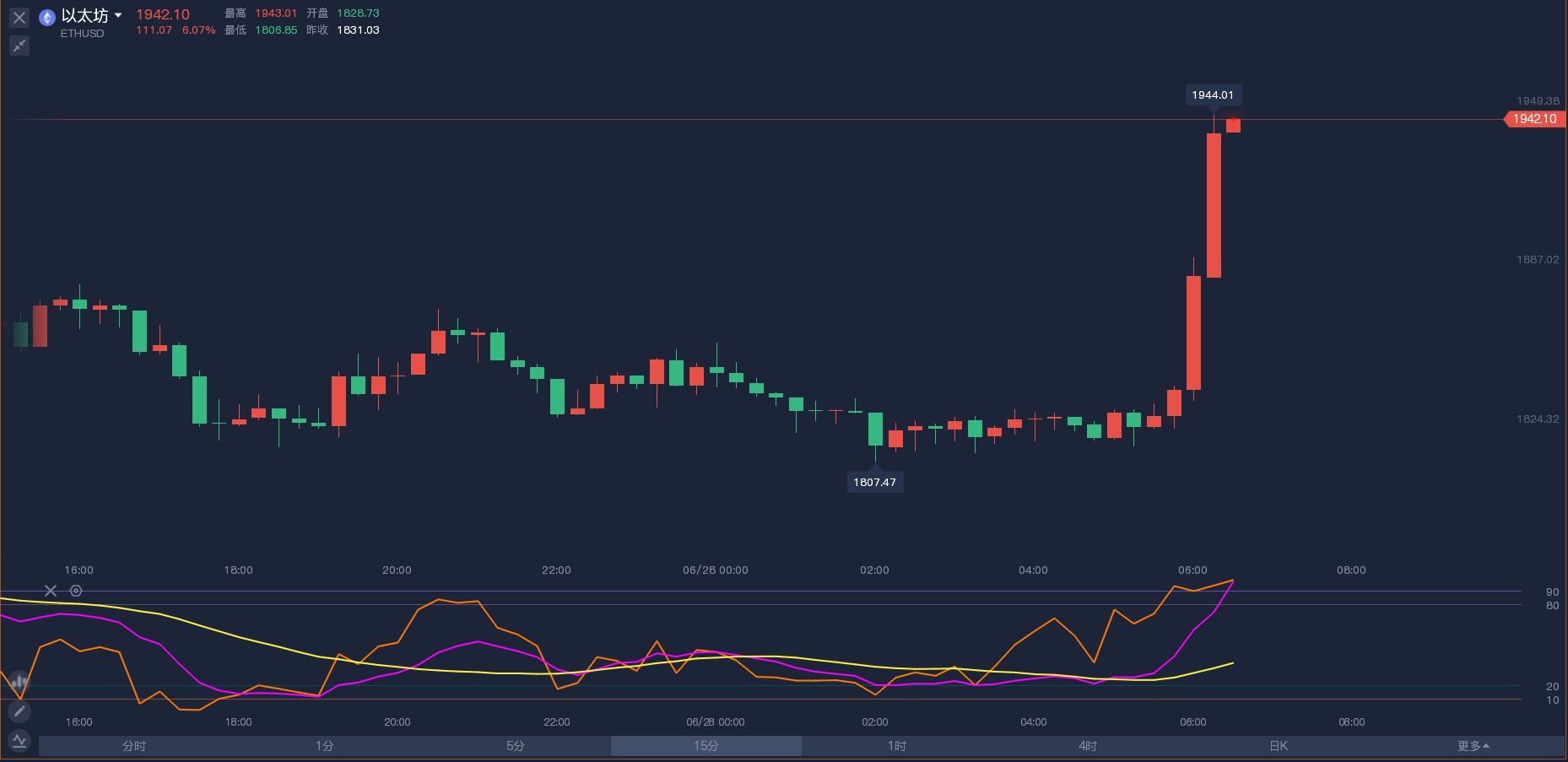Choose the 1时 timeframe
This screenshot has height=762, width=1568.
pyautogui.click(x=897, y=746)
